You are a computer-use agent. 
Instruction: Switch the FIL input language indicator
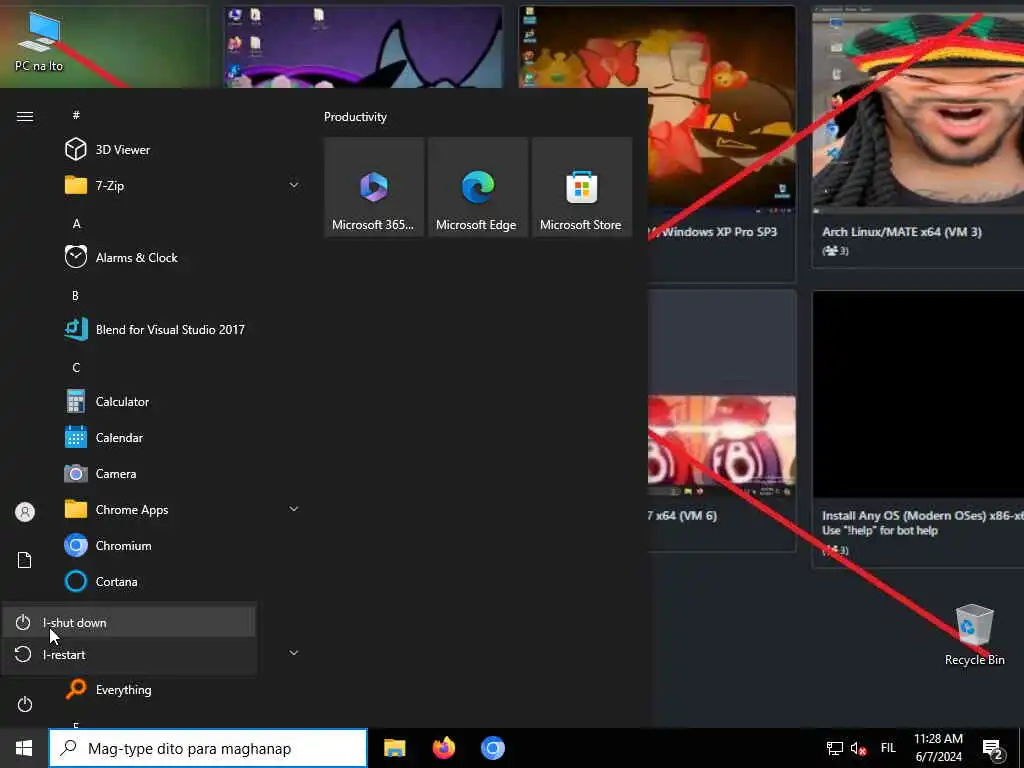(x=888, y=748)
